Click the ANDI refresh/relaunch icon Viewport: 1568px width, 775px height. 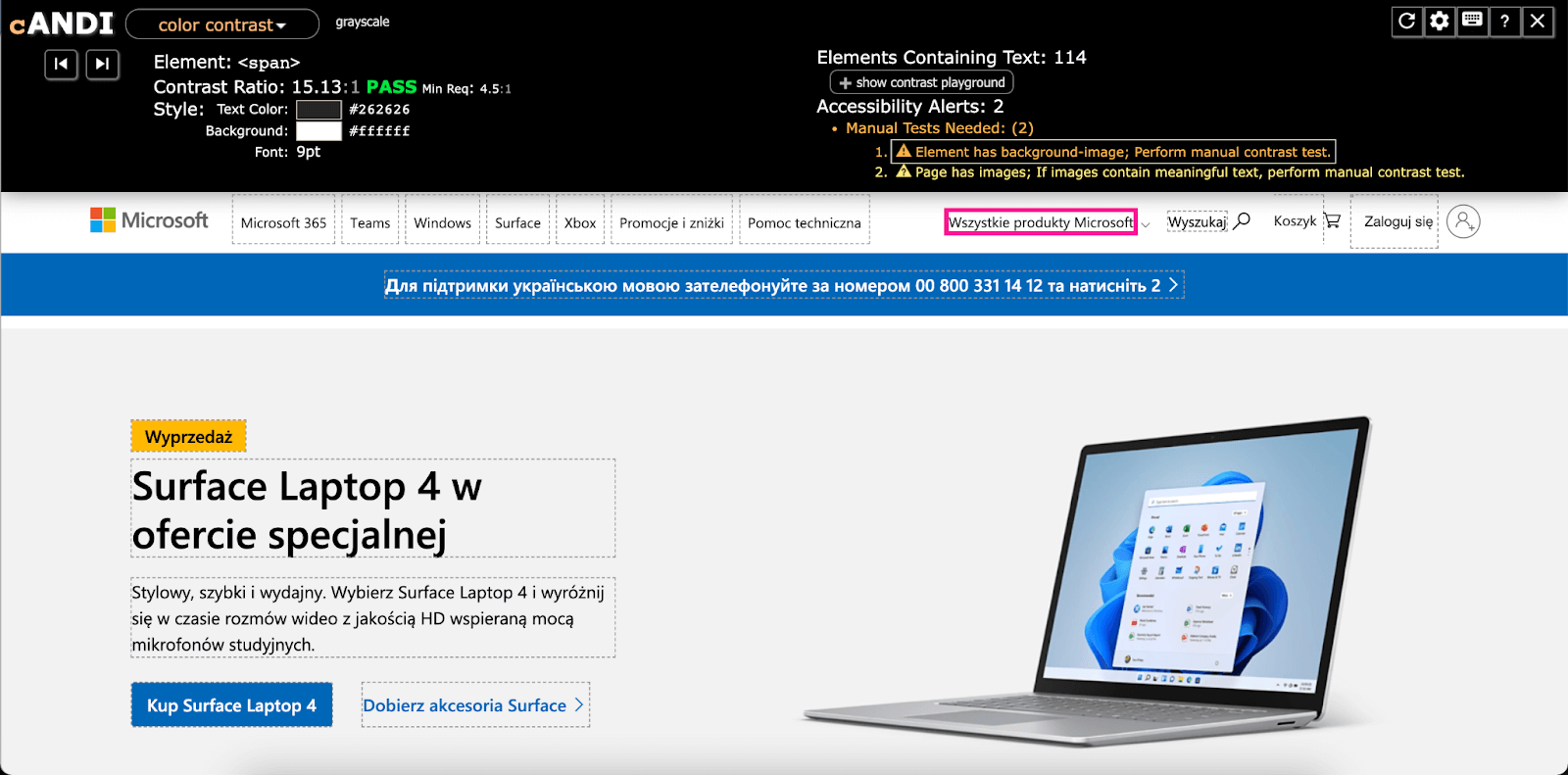[x=1407, y=21]
